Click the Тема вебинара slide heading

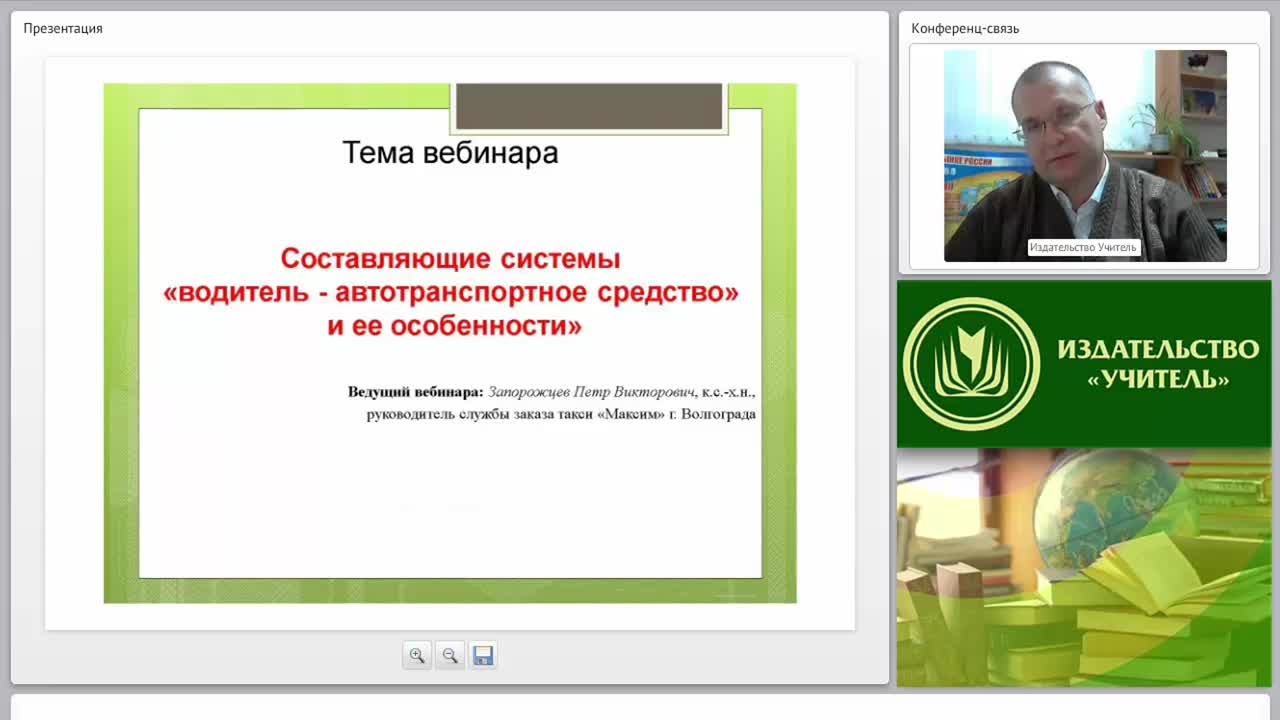(x=450, y=153)
